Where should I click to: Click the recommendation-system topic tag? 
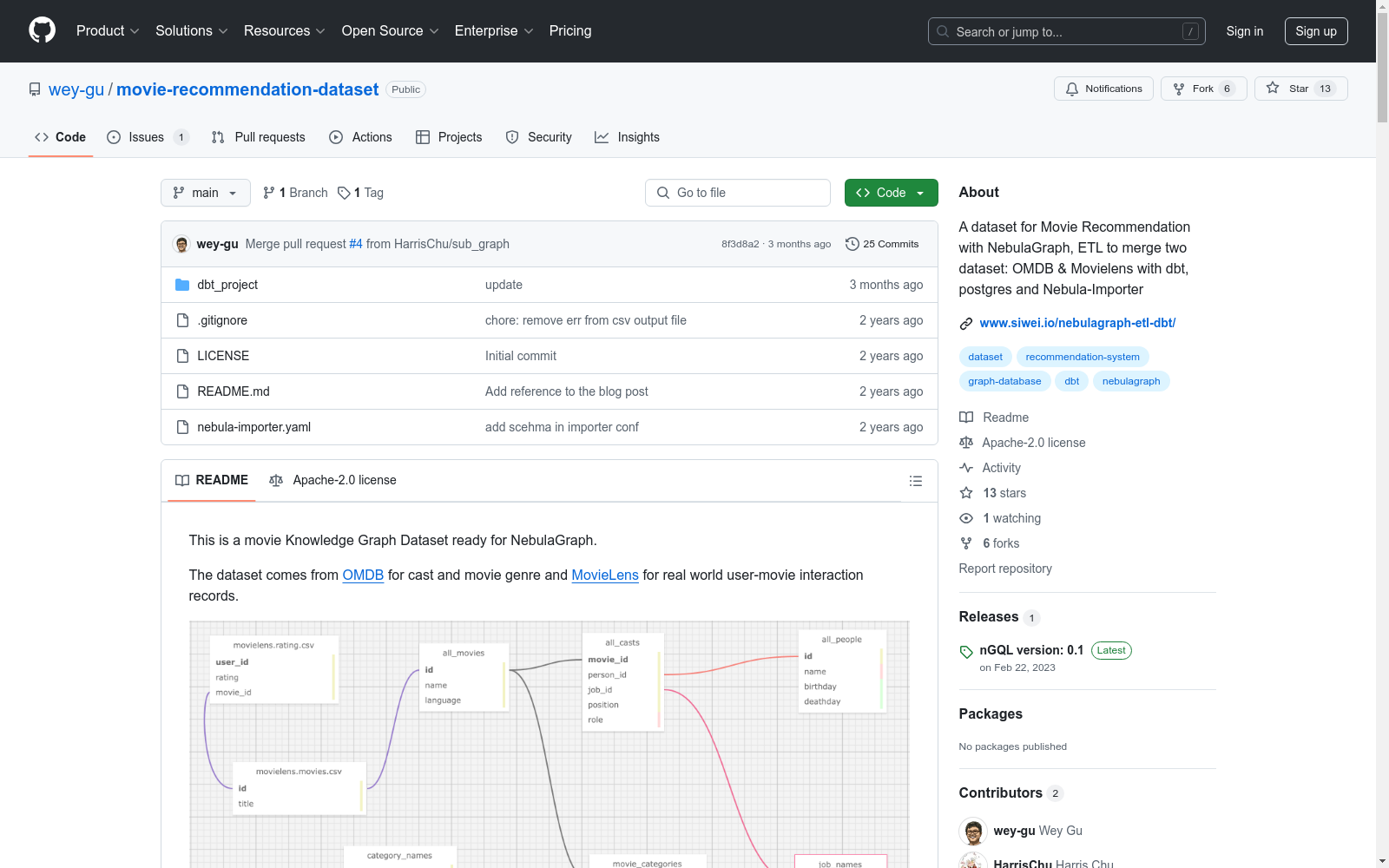[x=1083, y=357]
